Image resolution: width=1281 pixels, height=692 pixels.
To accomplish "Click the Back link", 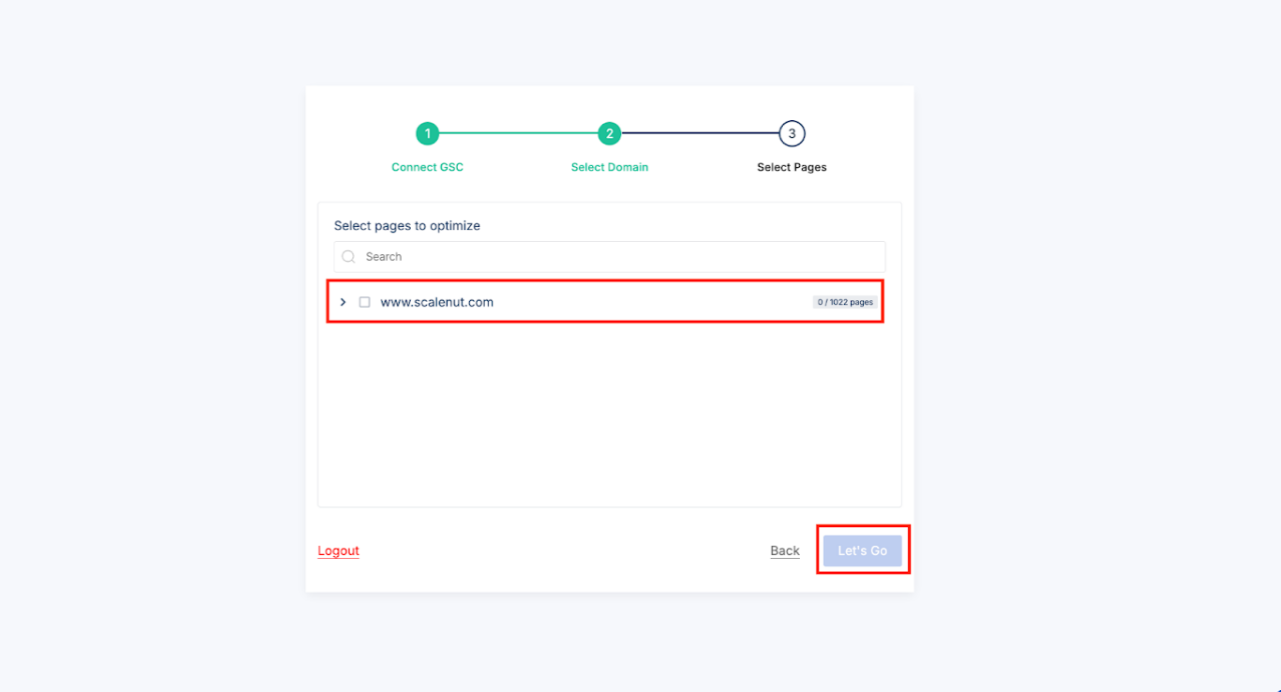I will pos(785,551).
